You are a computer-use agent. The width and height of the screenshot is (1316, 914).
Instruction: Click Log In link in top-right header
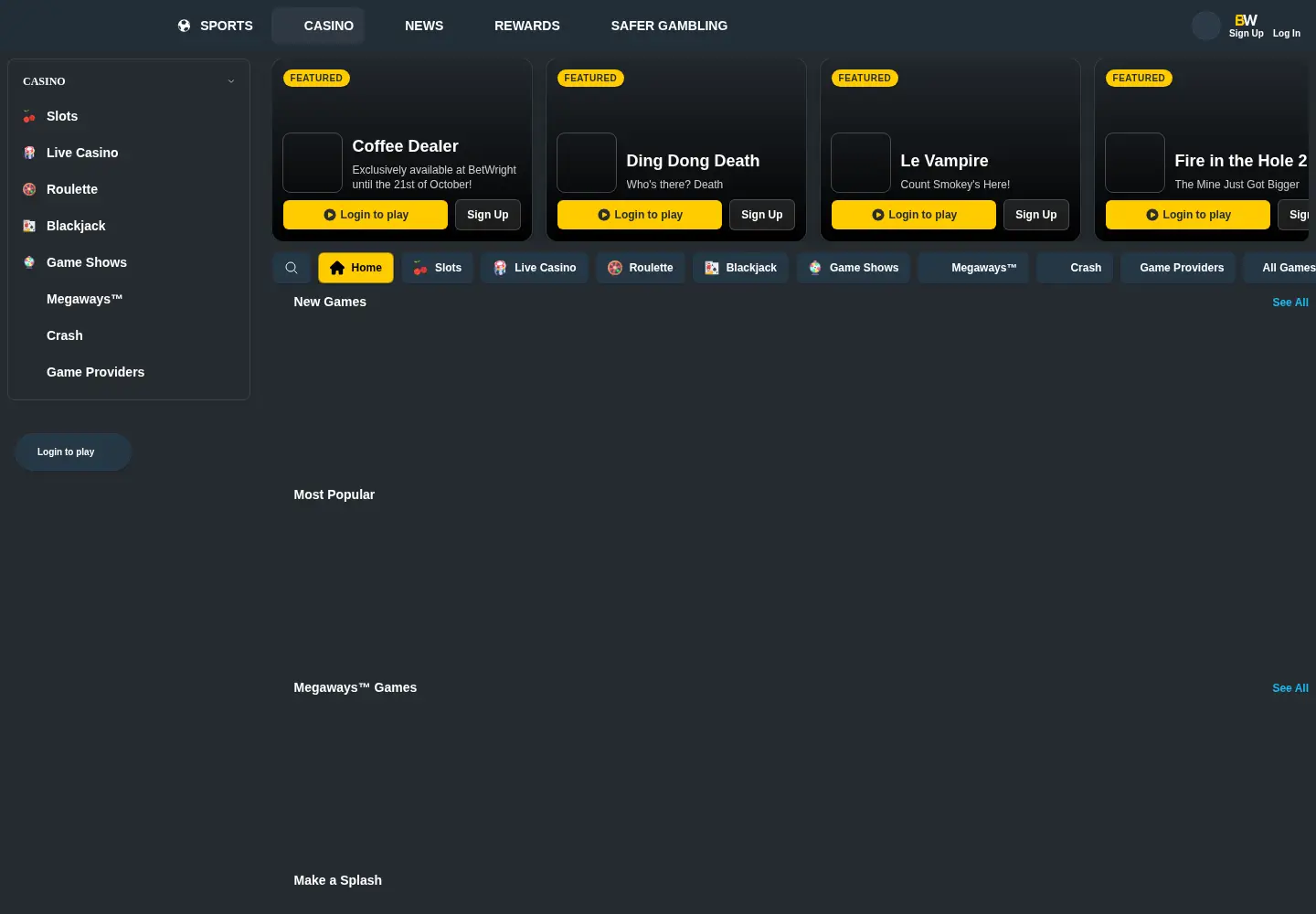click(x=1287, y=33)
